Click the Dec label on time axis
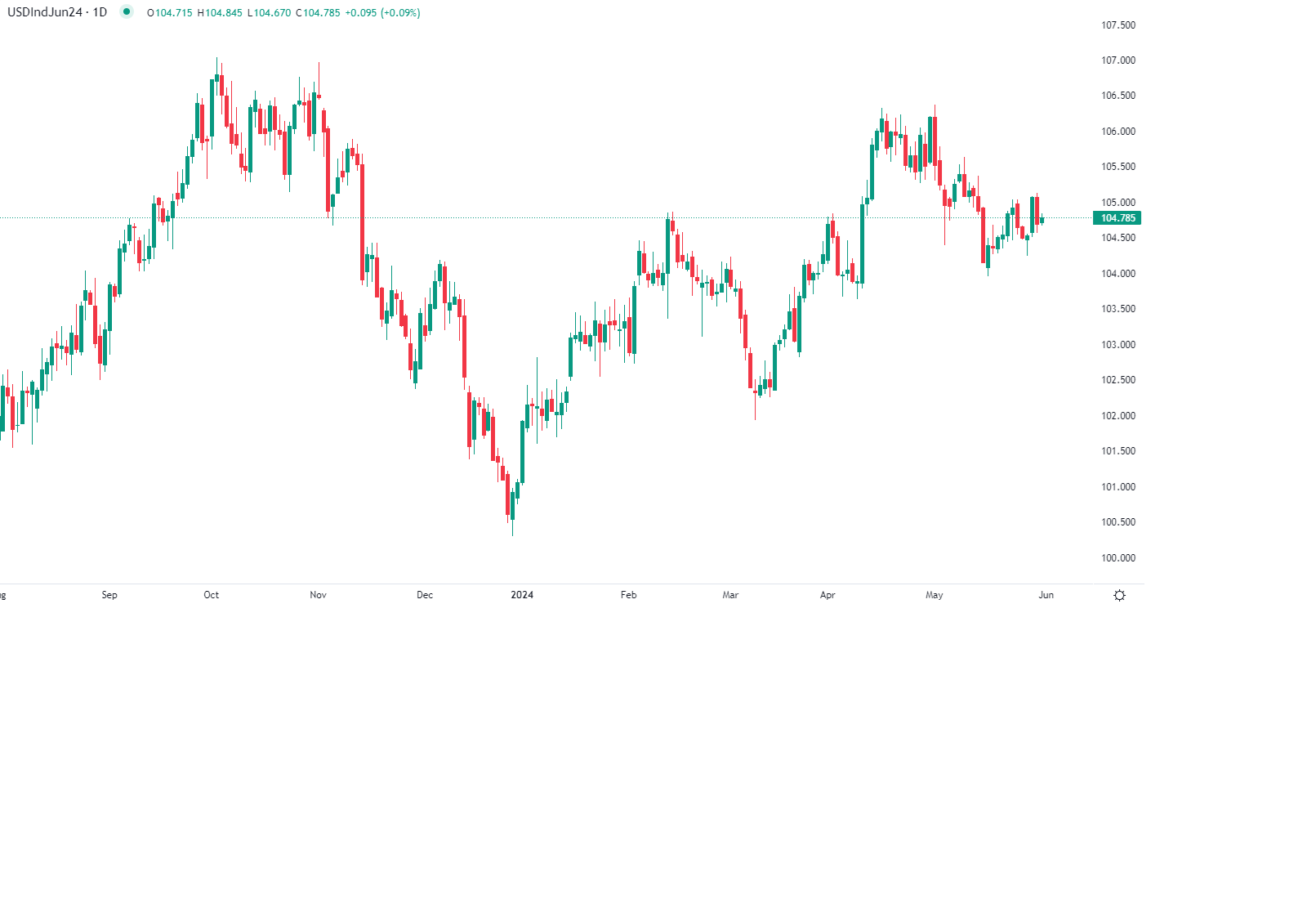The height and width of the screenshot is (899, 1316). (425, 595)
